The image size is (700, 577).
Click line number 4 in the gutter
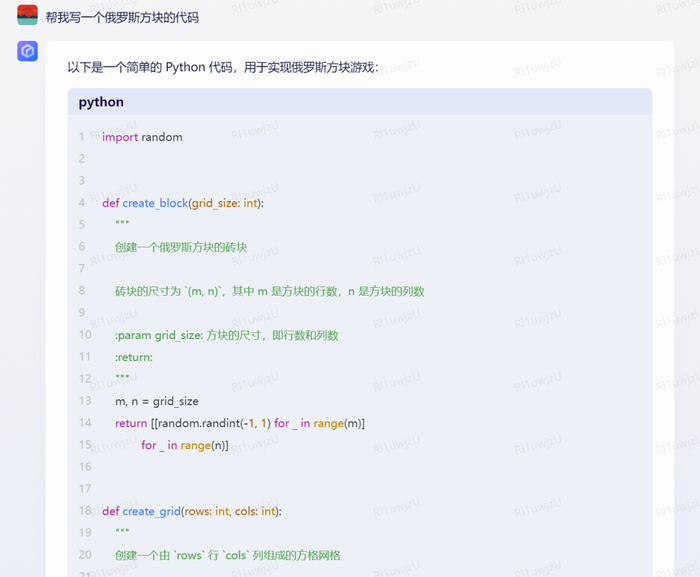click(82, 203)
